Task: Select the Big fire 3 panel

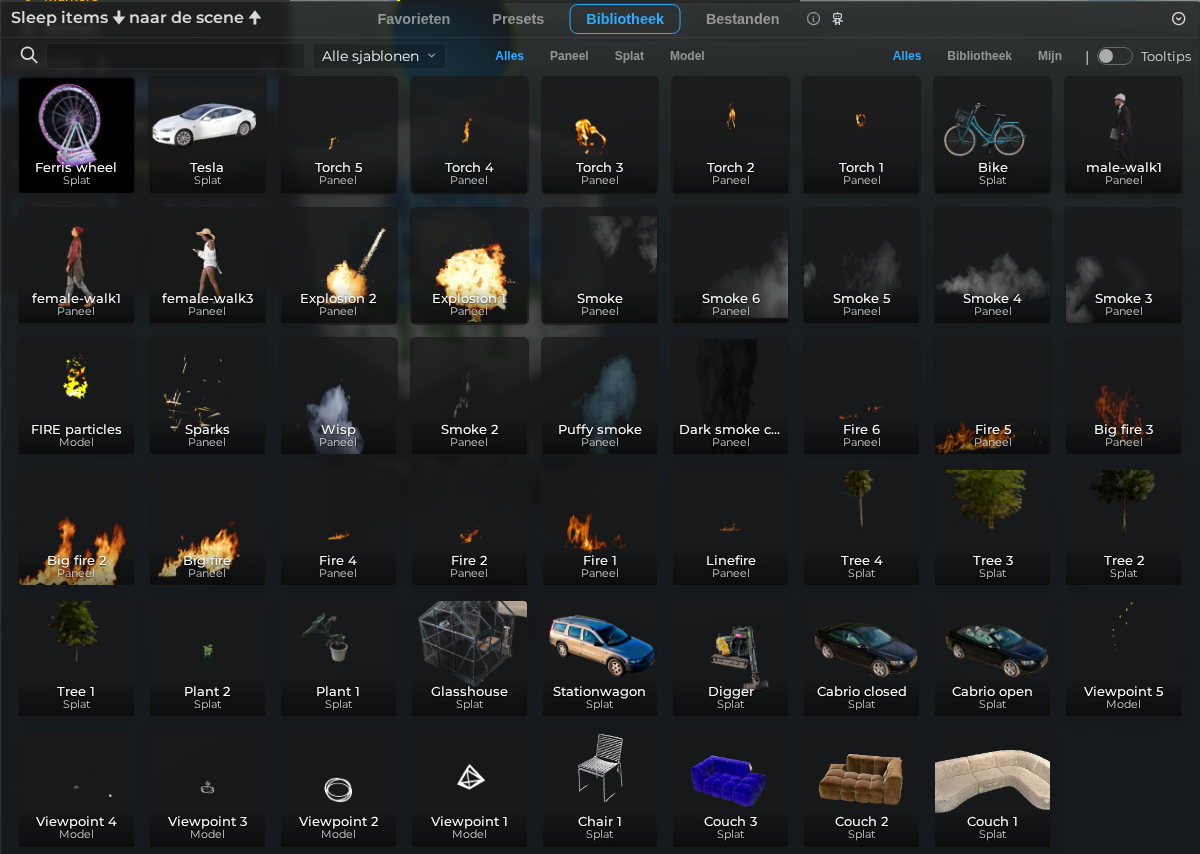Action: click(1123, 397)
